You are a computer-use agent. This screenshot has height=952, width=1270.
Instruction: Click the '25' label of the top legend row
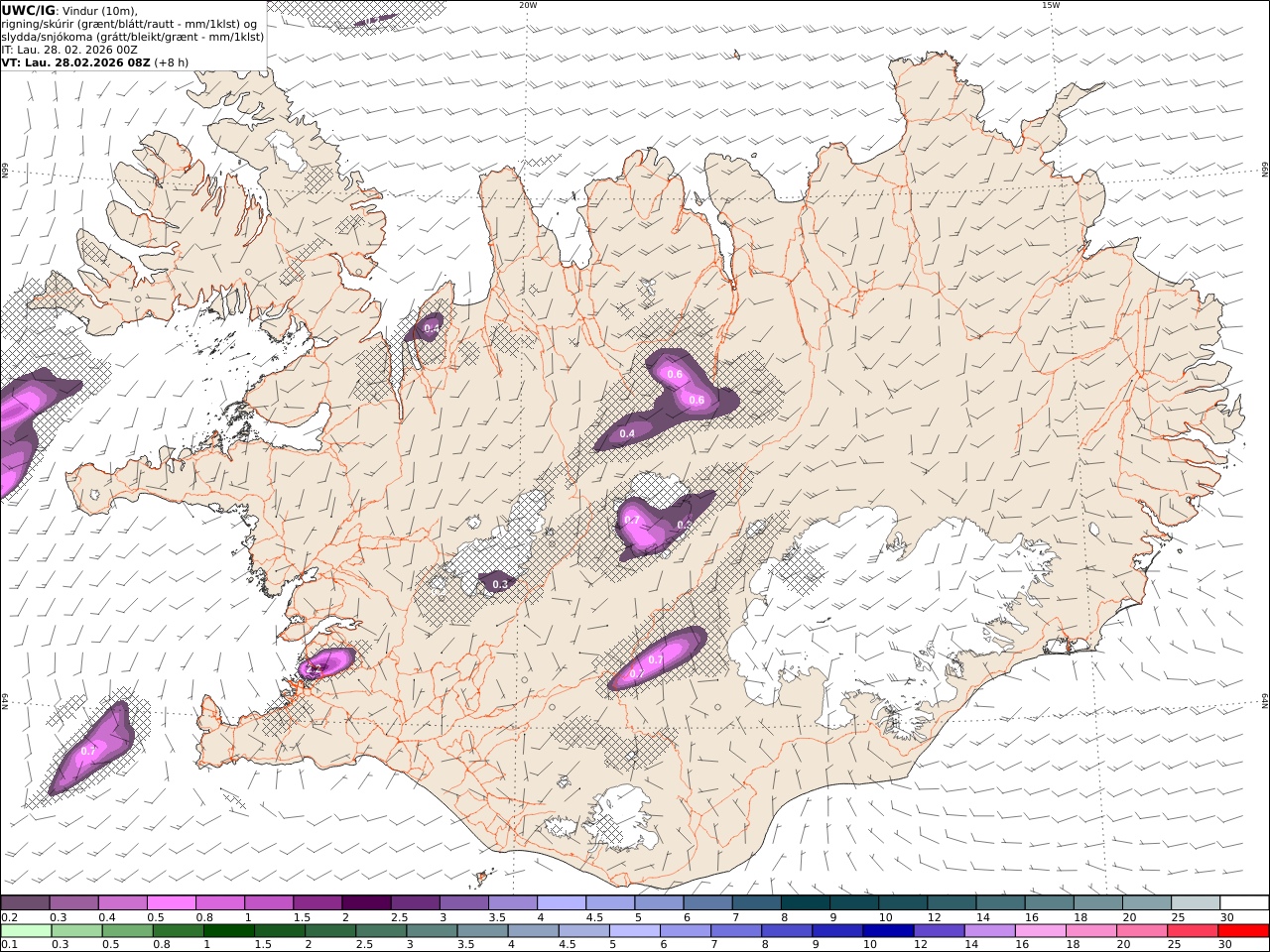point(1178,917)
